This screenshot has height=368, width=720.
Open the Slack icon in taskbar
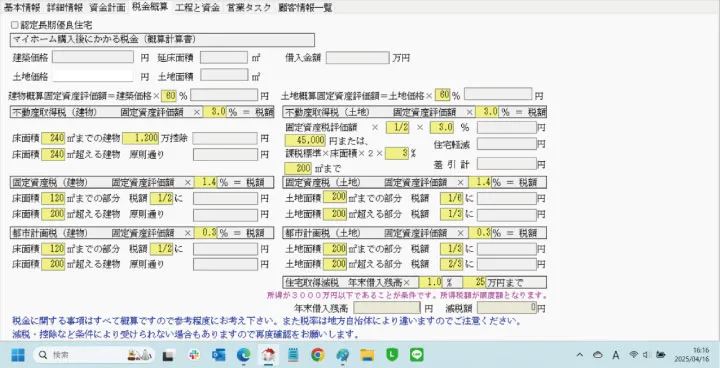click(194, 355)
